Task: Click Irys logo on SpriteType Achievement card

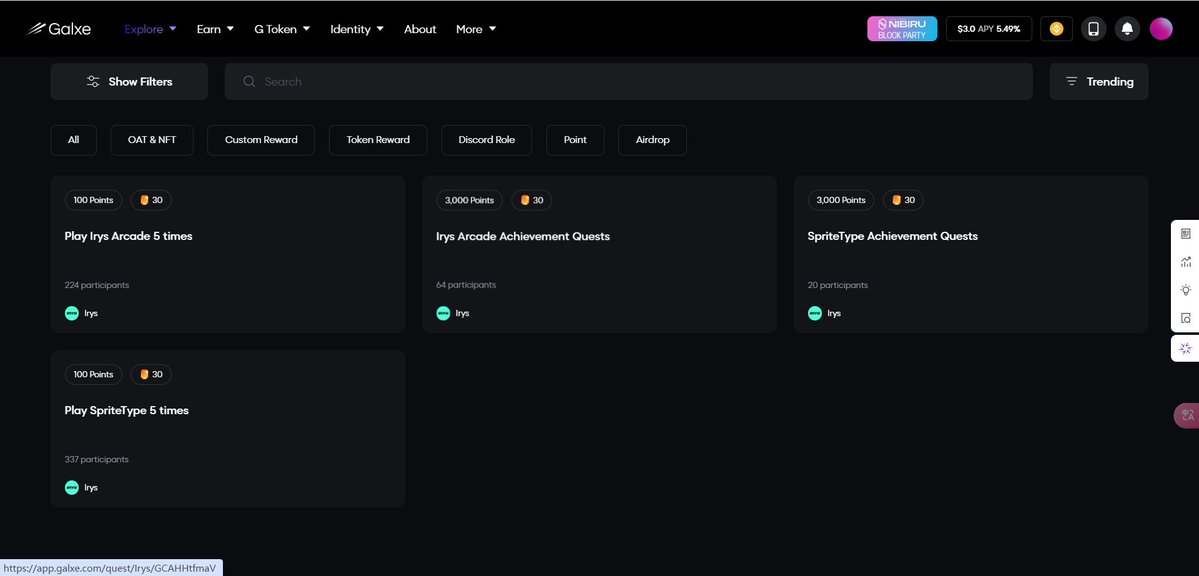Action: (x=815, y=314)
